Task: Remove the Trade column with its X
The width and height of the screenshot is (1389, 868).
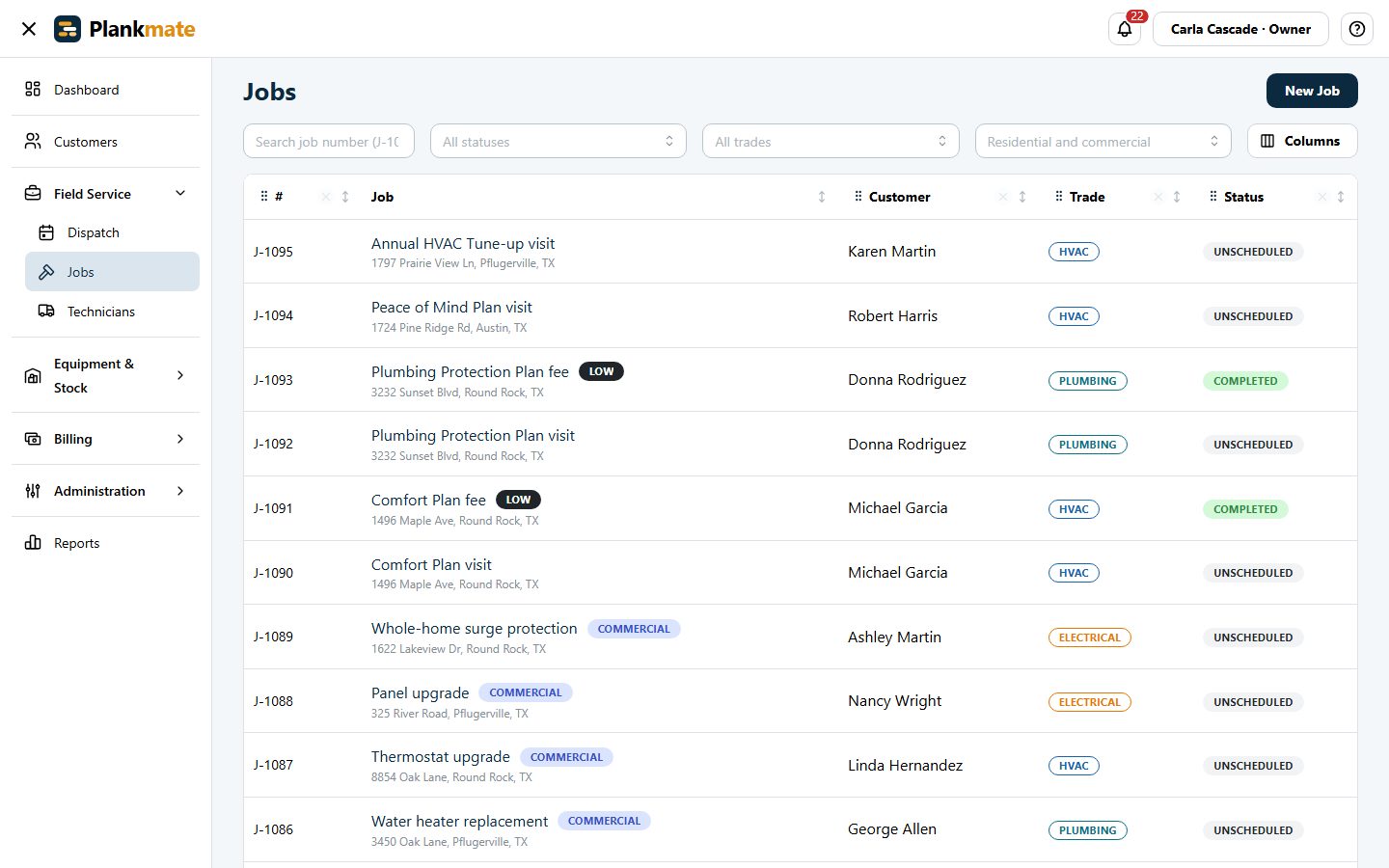Action: (x=1157, y=197)
